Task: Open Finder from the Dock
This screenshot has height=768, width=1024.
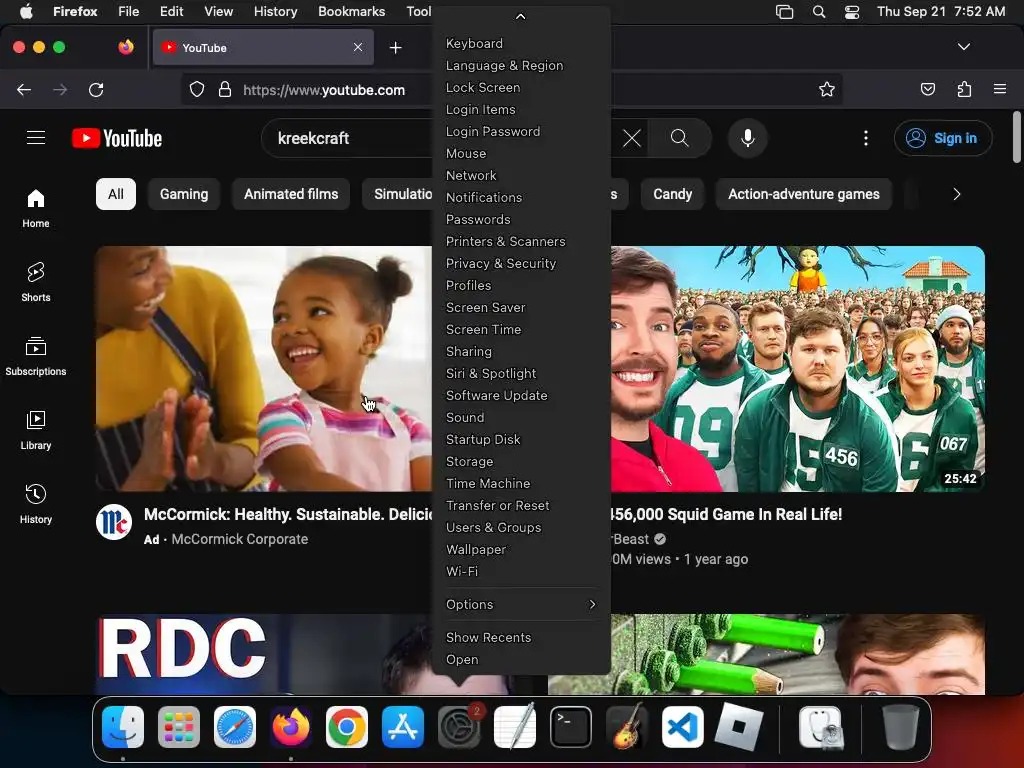Action: point(123,727)
